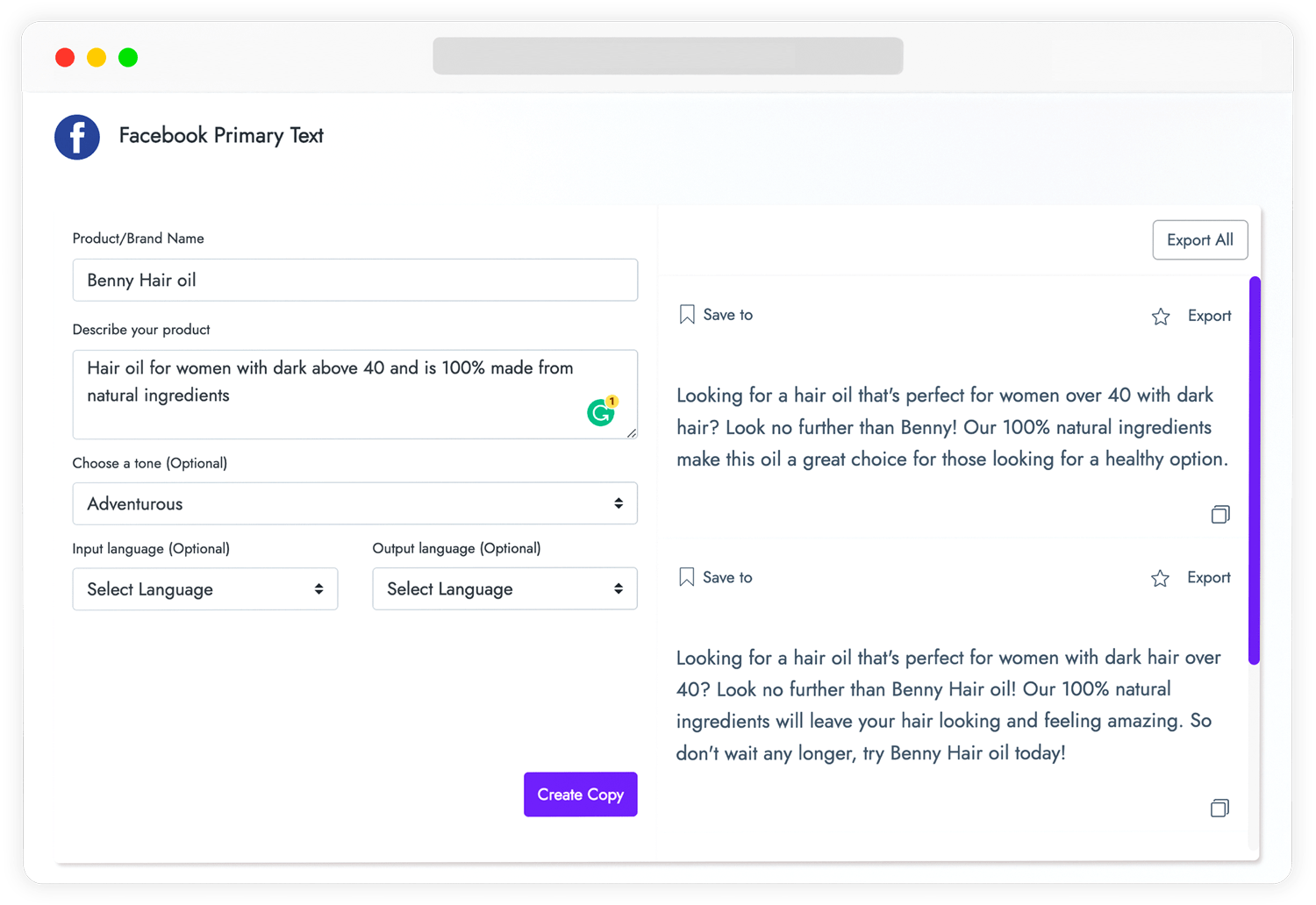
Task: Open the Output language dropdown
Action: [504, 589]
